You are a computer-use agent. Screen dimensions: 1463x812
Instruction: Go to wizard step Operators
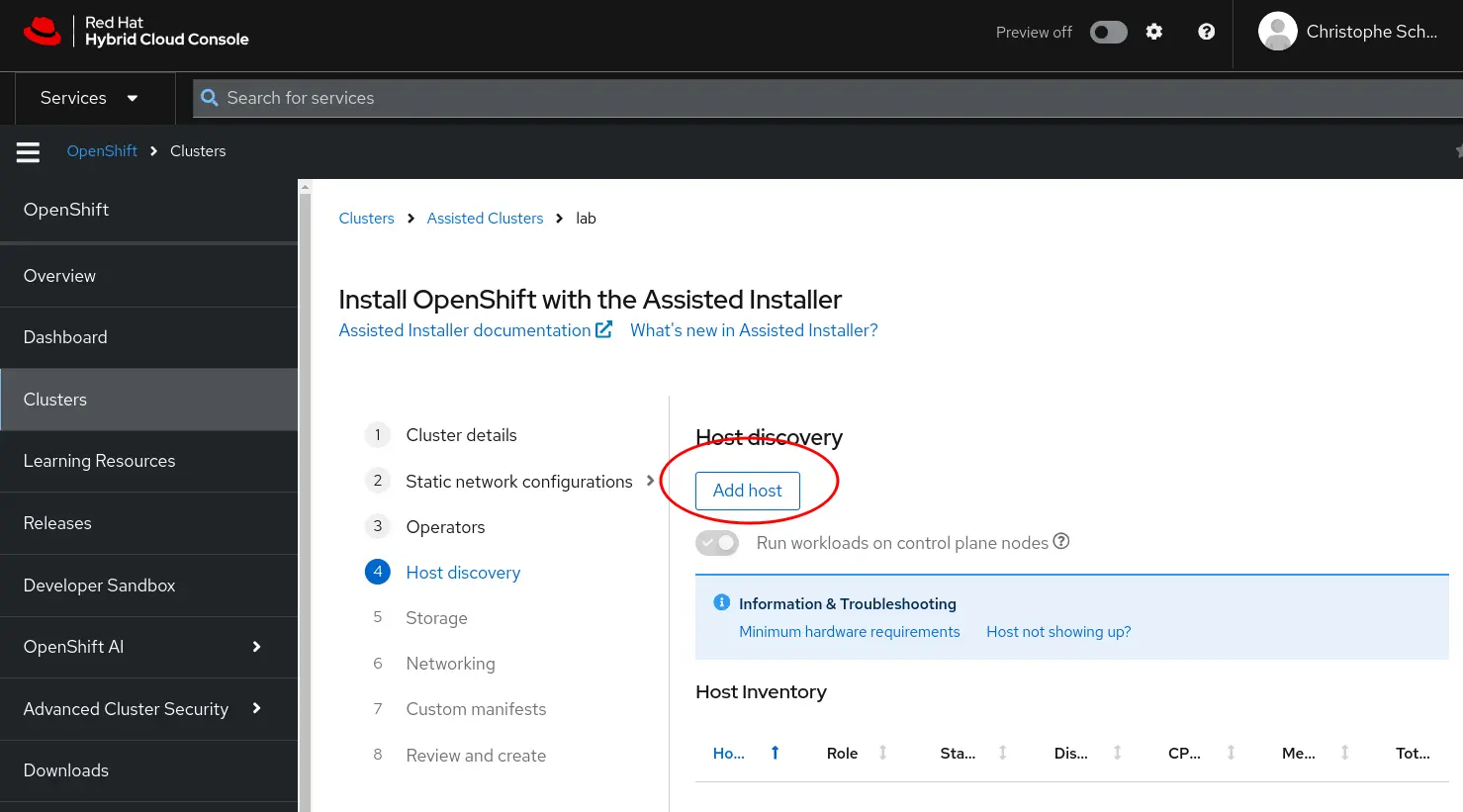[x=445, y=527]
